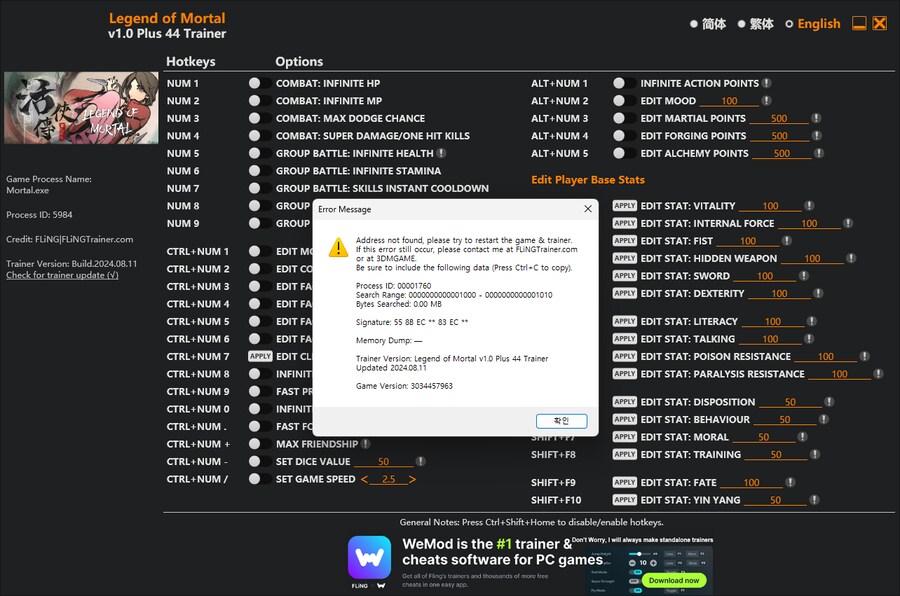The image size is (900, 596).
Task: Click the Set Dice Value field
Action: click(383, 462)
